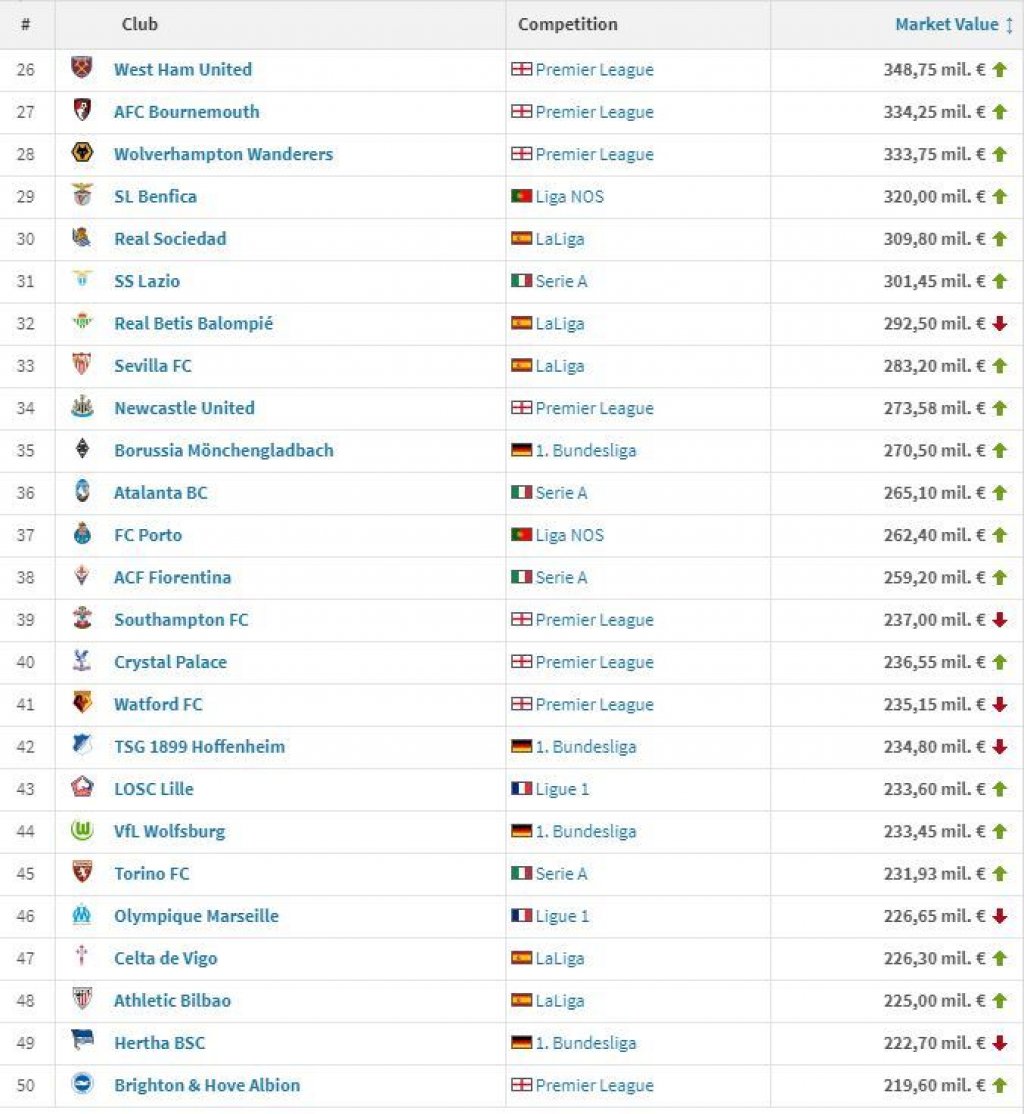Click the sort arrows beside Market Value
The width and height of the screenshot is (1024, 1114).
[x=1009, y=25]
